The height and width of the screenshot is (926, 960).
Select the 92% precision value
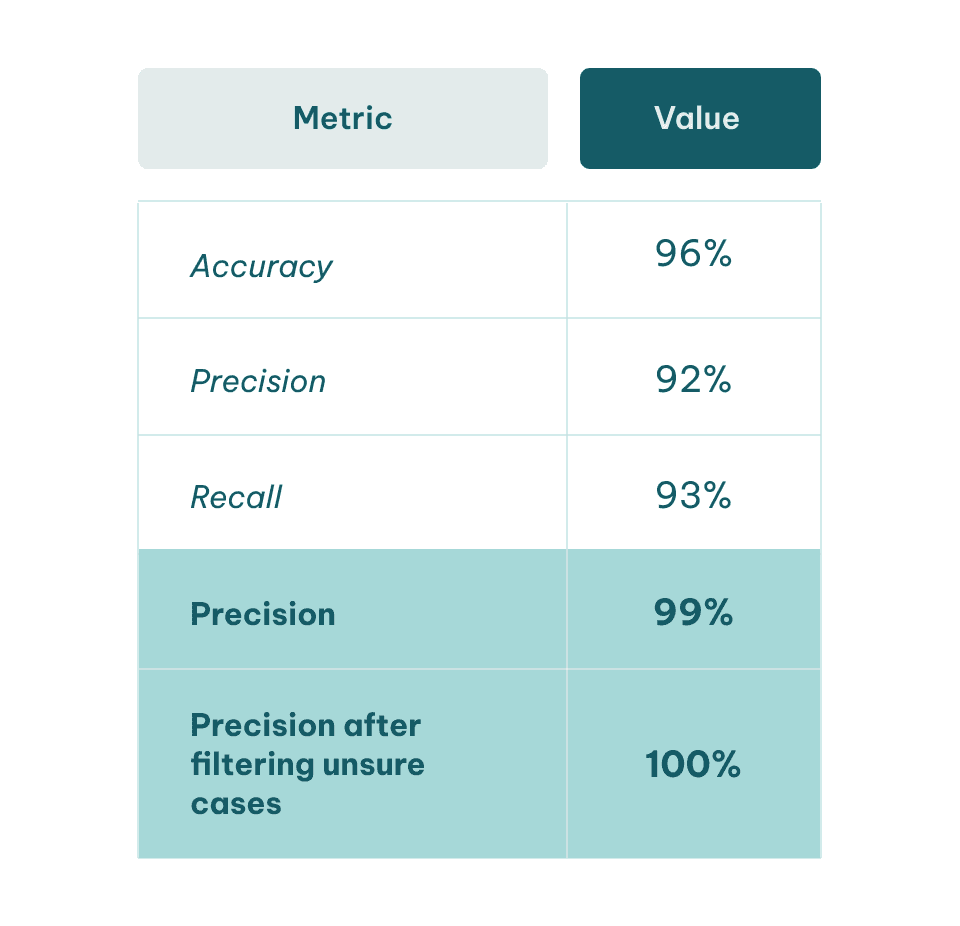pyautogui.click(x=693, y=379)
